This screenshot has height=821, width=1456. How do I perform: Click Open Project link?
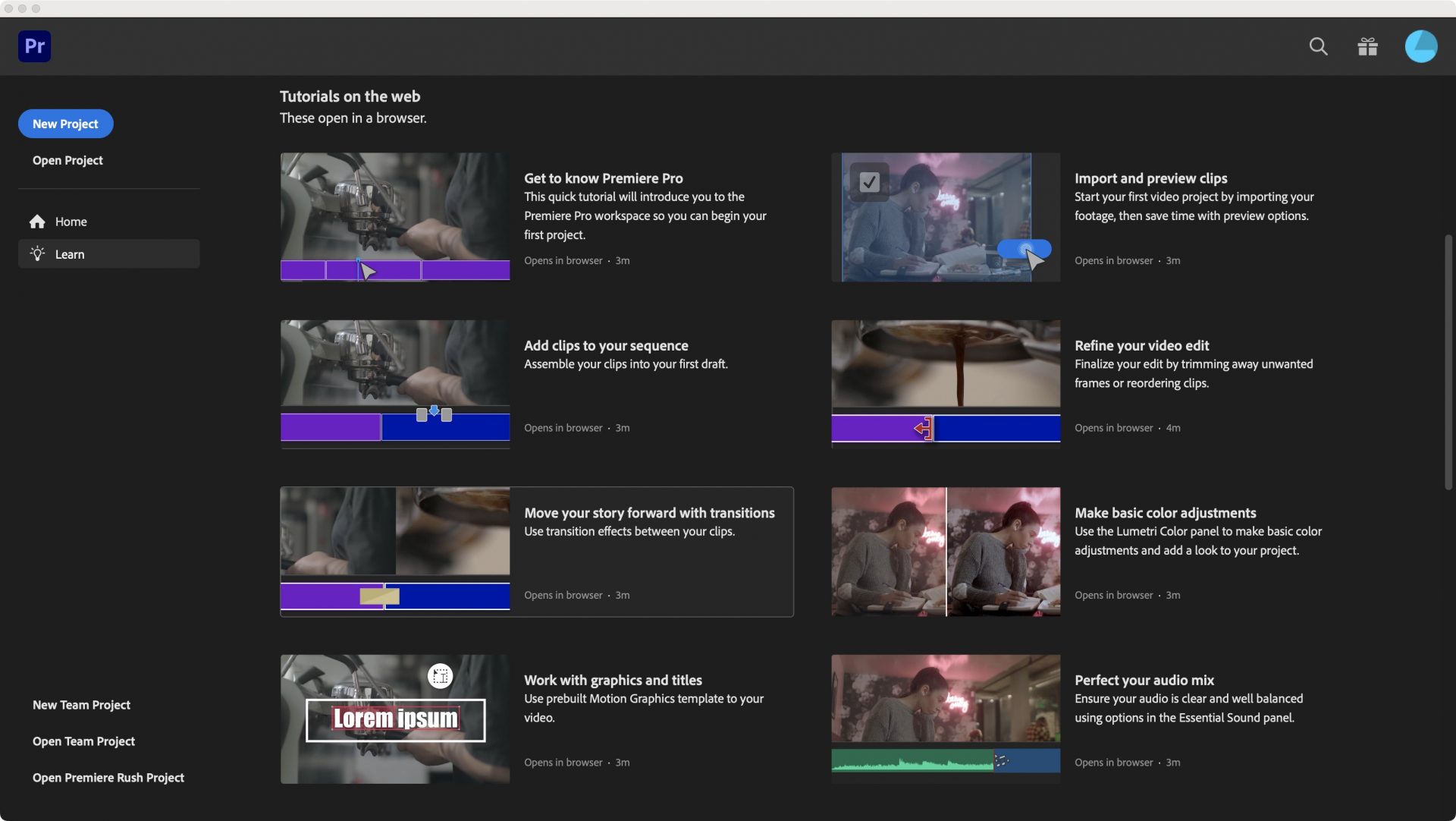click(x=67, y=160)
